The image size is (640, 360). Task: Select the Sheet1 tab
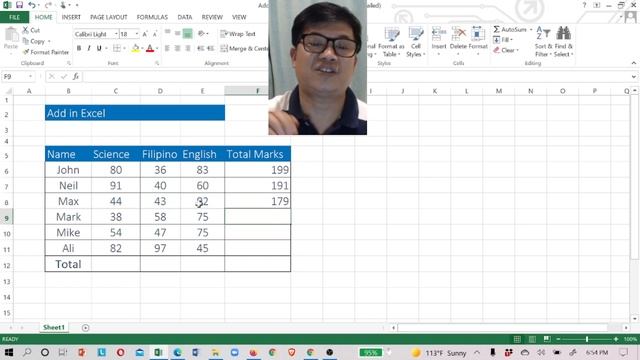tap(54, 327)
